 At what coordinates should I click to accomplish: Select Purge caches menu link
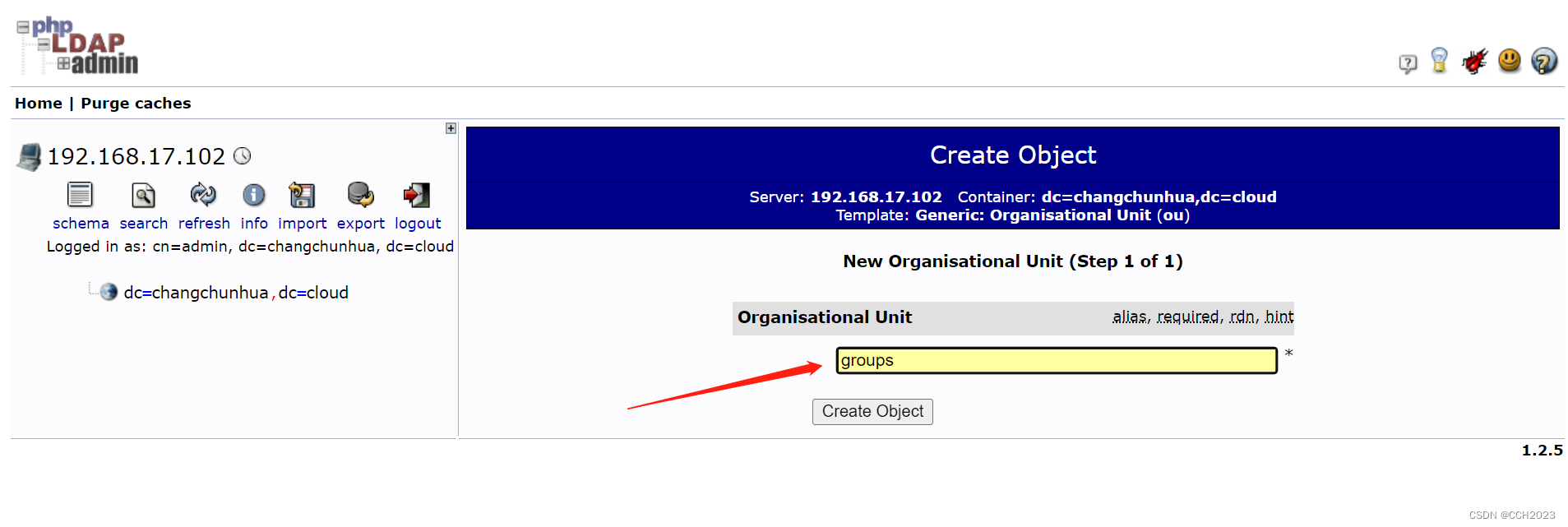coord(136,104)
